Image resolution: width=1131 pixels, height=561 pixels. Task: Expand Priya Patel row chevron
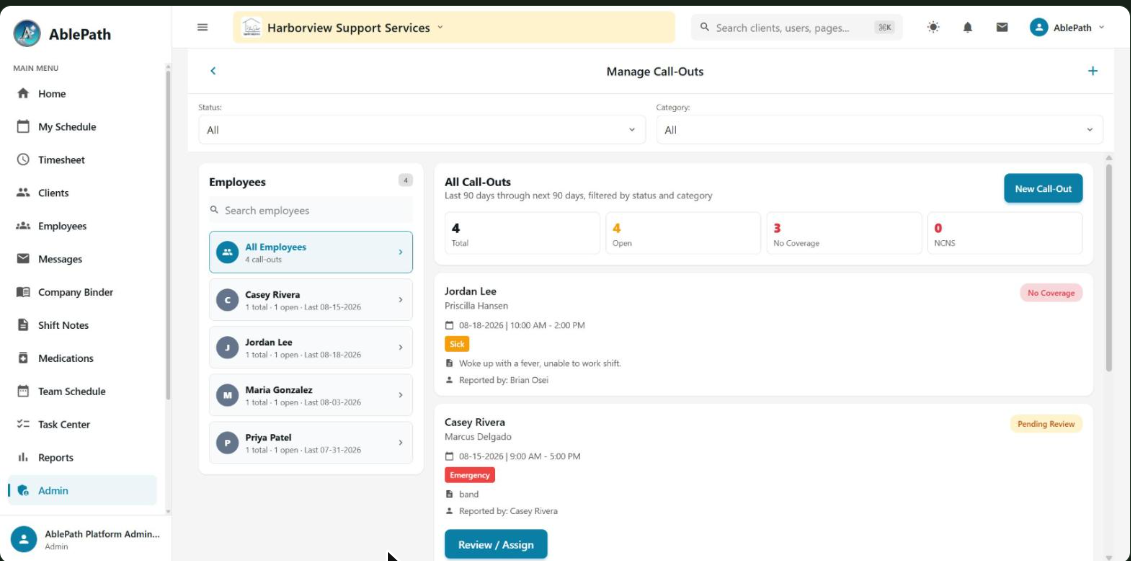(x=401, y=443)
